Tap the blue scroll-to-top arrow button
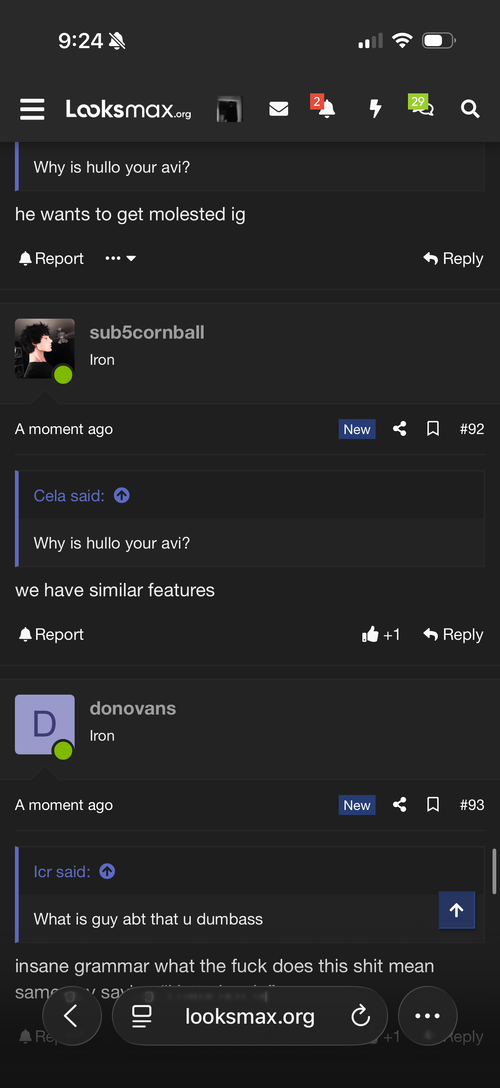Image resolution: width=500 pixels, height=1088 pixels. coord(456,910)
